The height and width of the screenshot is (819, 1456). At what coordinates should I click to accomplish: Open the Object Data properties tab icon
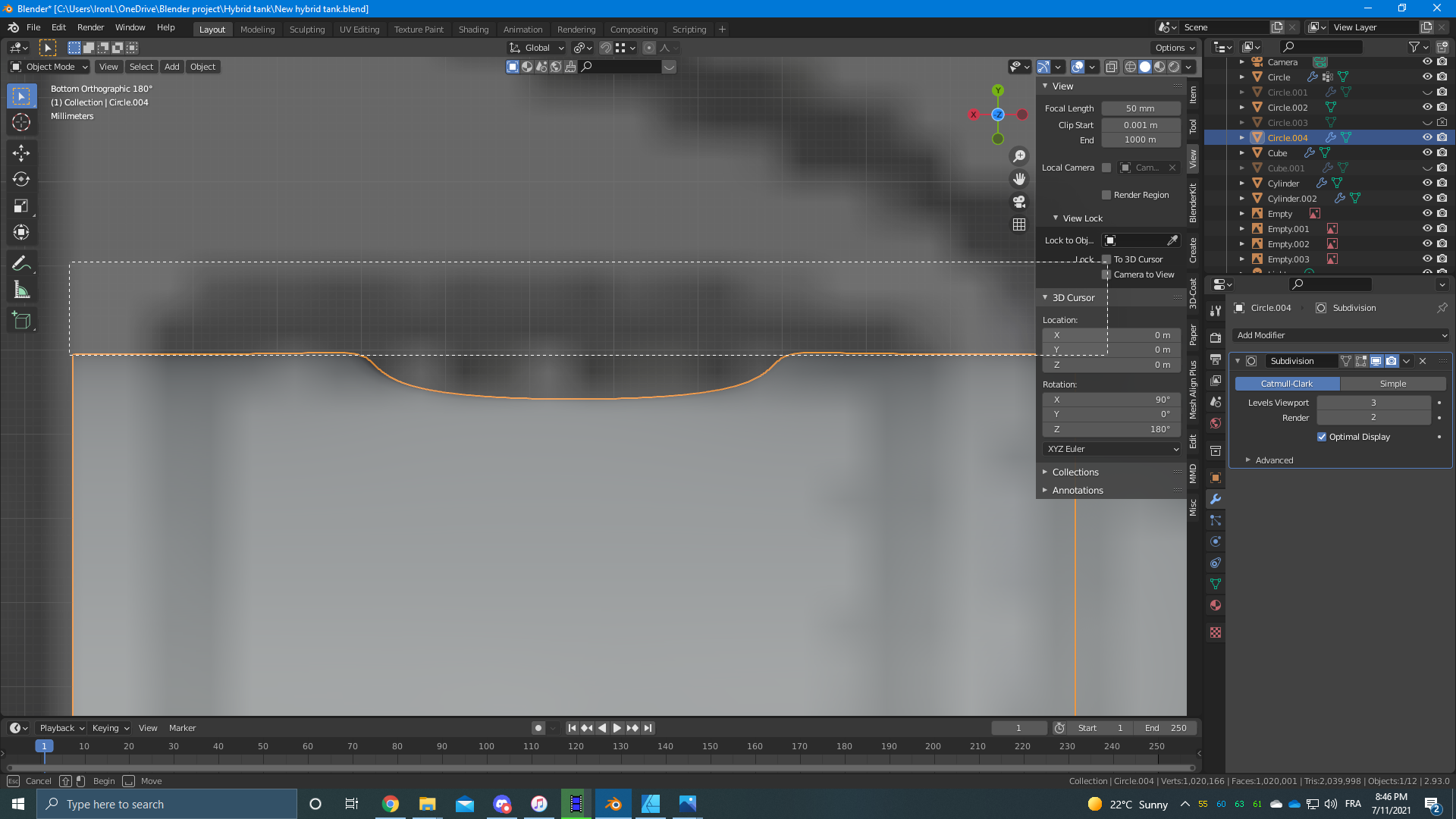[1216, 584]
